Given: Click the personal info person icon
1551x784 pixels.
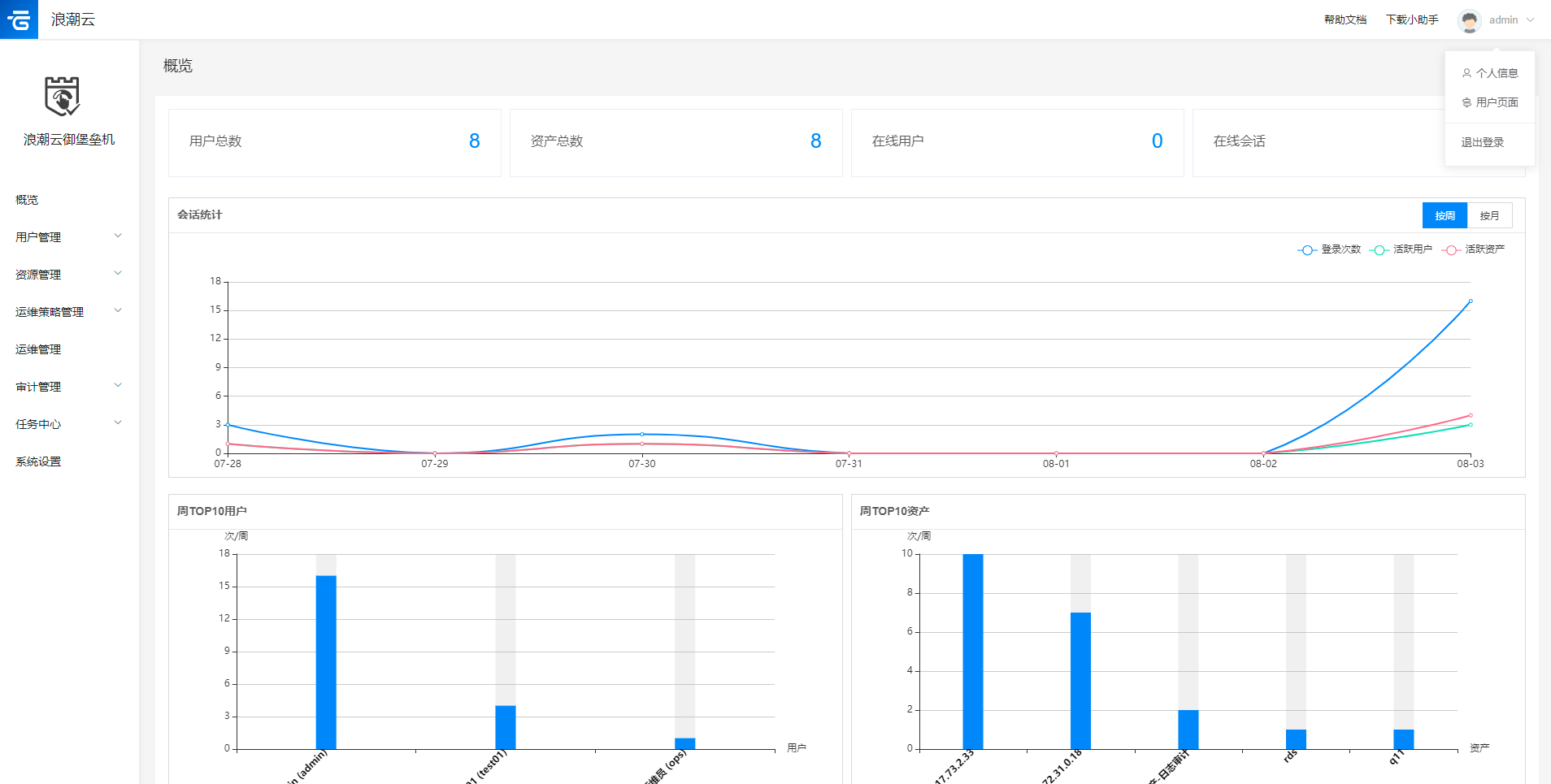Looking at the screenshot, I should coord(1466,73).
